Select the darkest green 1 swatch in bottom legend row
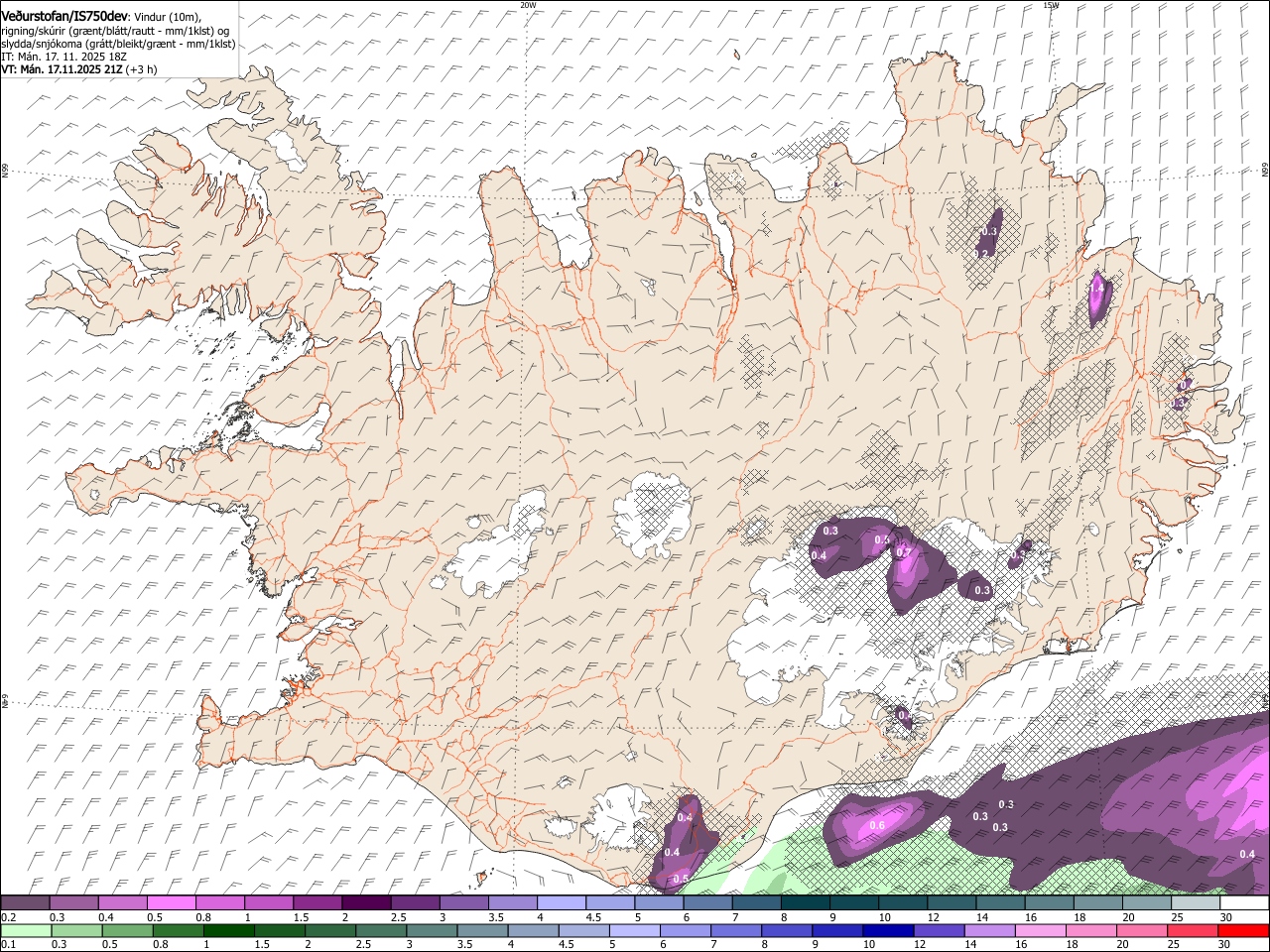Viewport: 1270px width, 952px height. coord(228,931)
